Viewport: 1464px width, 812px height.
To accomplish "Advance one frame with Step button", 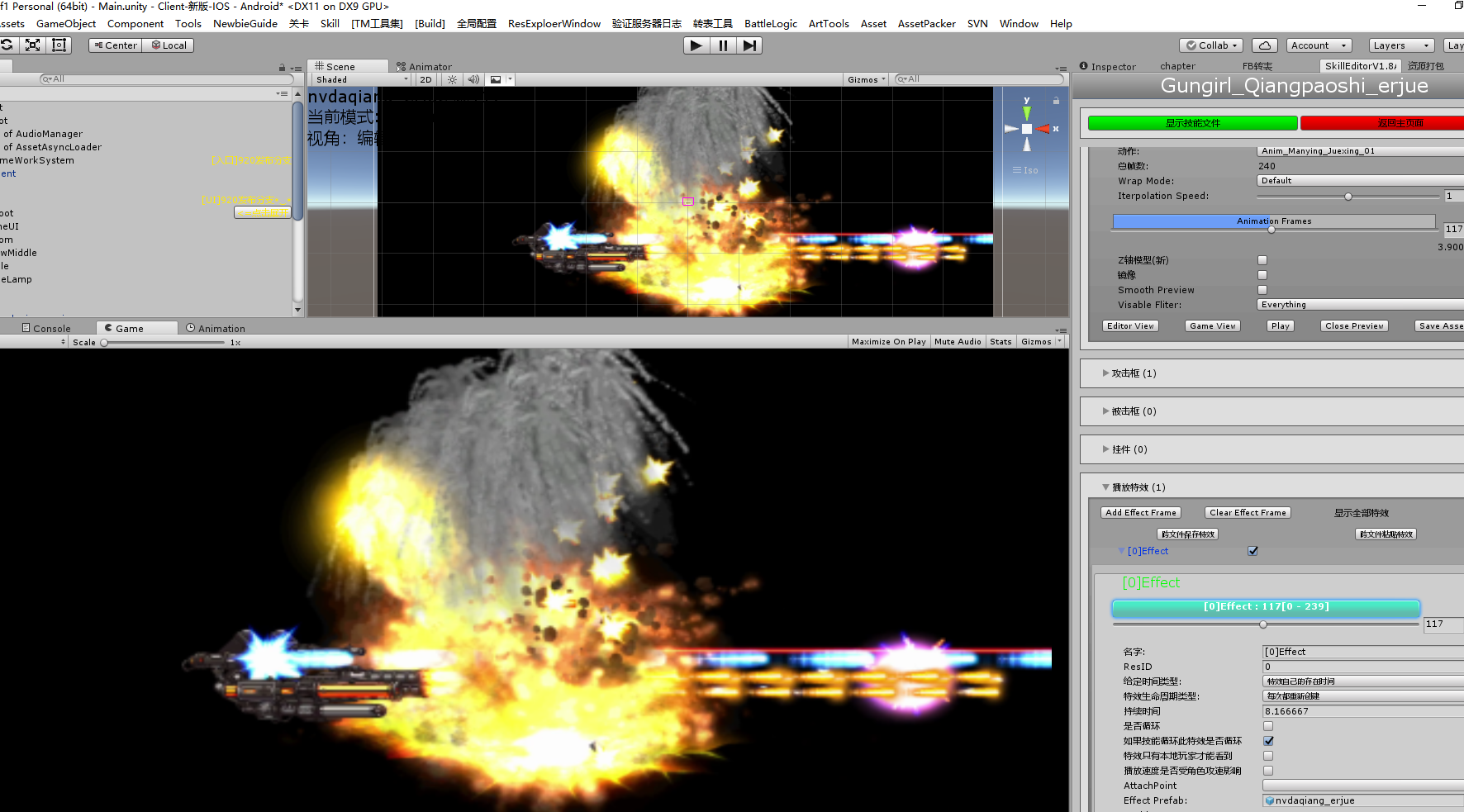I will pyautogui.click(x=749, y=45).
